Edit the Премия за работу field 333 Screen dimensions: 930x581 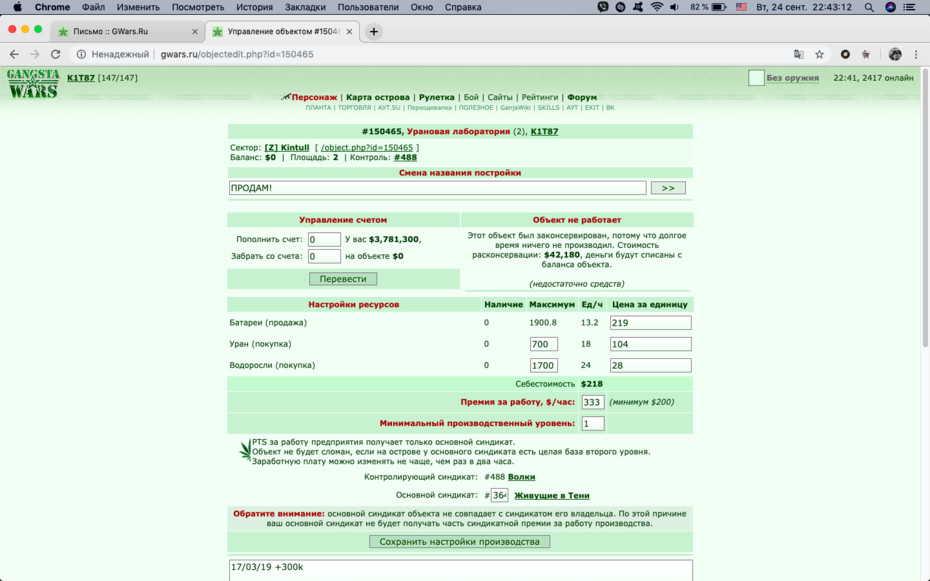pyautogui.click(x=593, y=402)
